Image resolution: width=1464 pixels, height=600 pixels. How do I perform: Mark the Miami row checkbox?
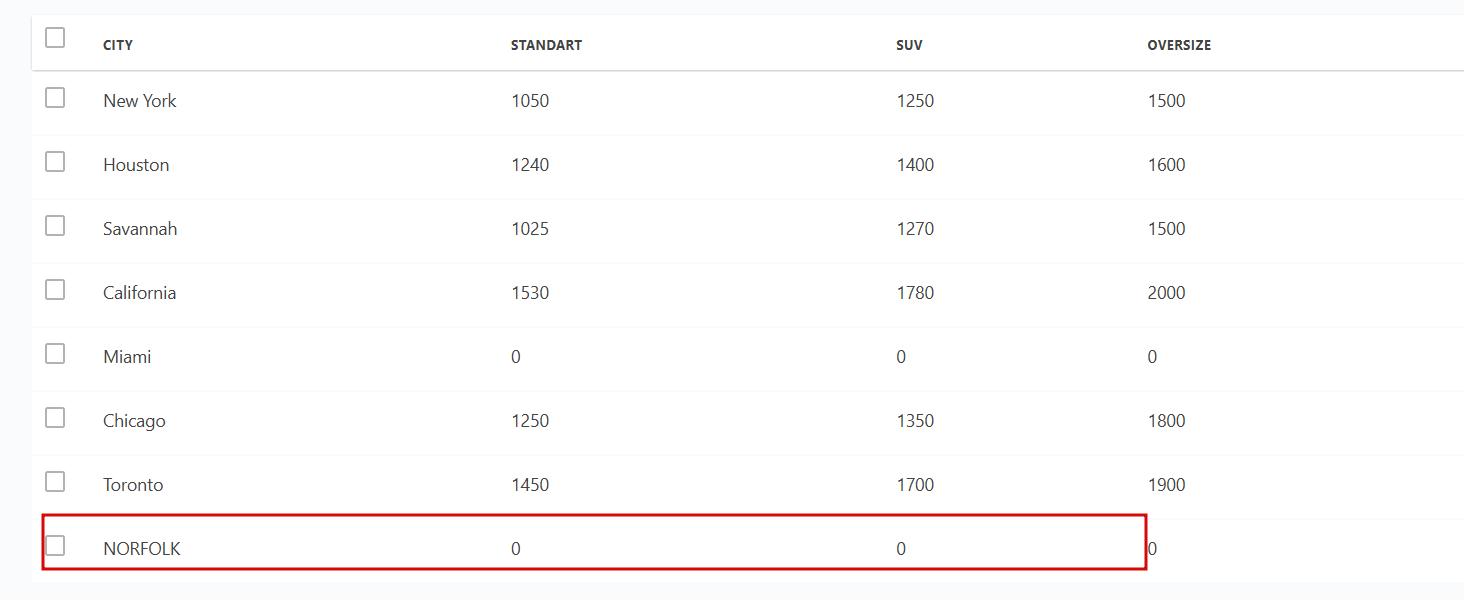pos(55,354)
